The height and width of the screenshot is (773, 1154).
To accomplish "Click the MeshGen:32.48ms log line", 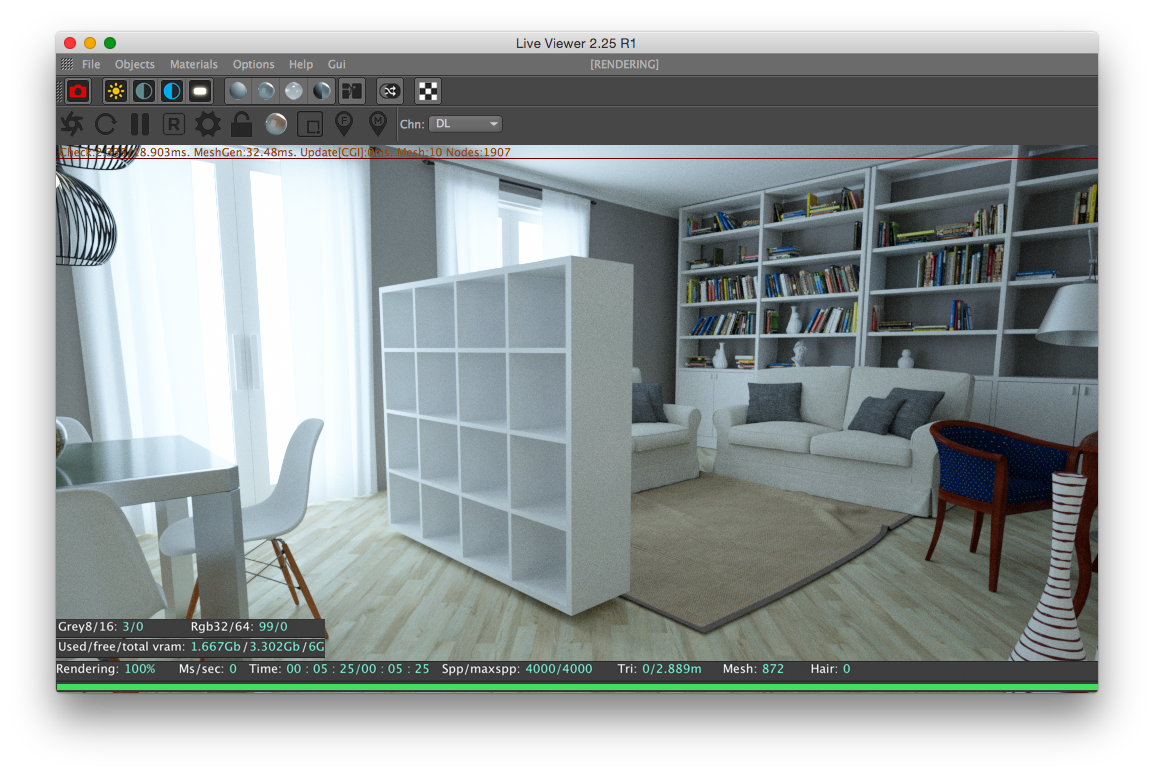I will (245, 152).
